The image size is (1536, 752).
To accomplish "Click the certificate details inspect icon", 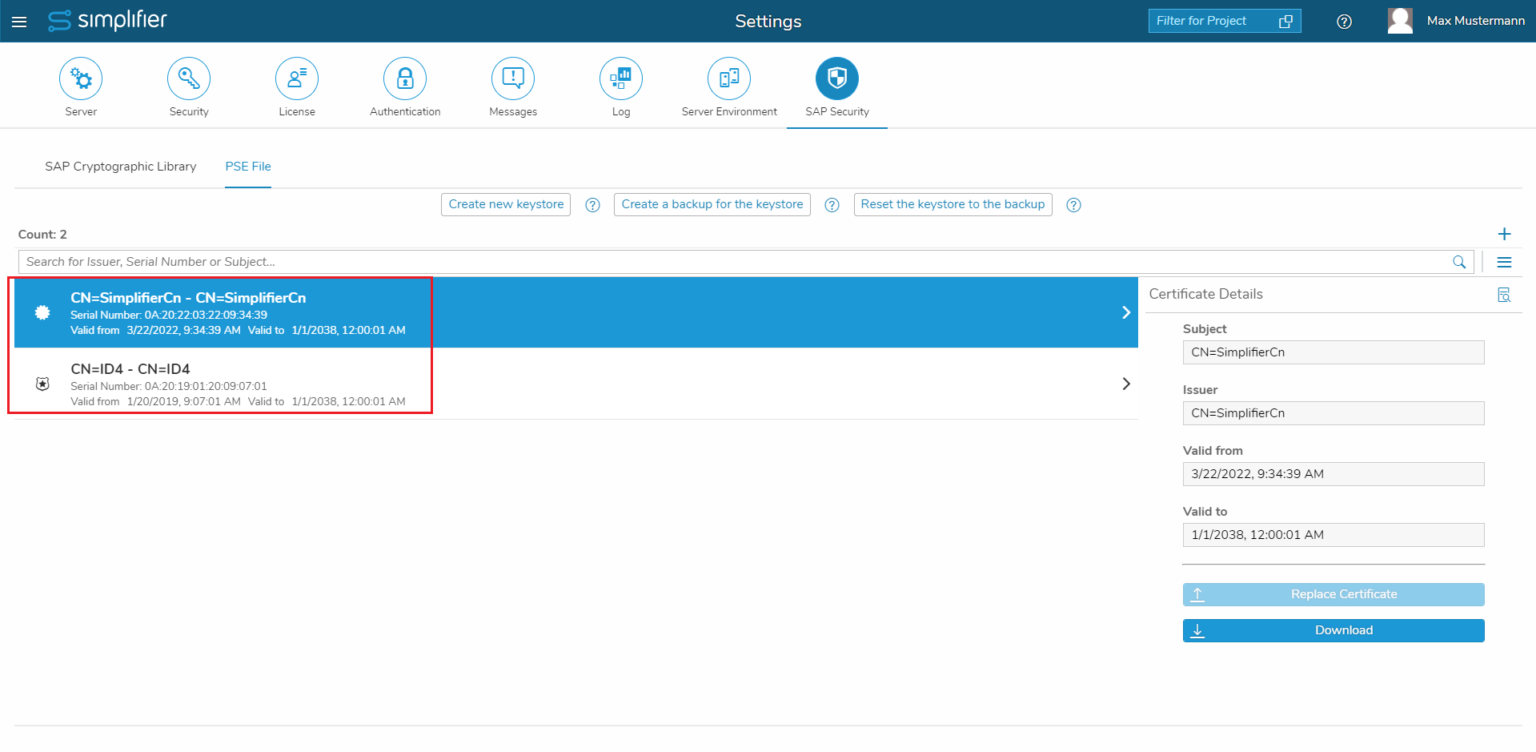I will click(1504, 293).
